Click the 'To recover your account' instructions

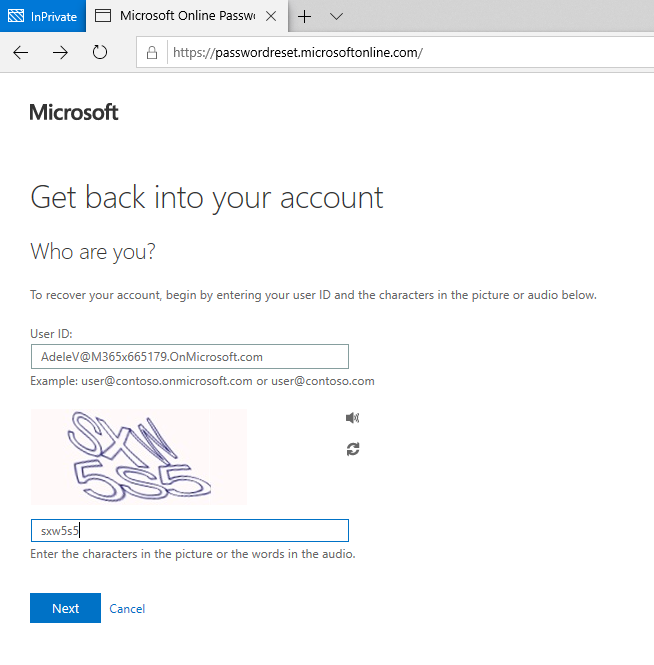point(313,295)
